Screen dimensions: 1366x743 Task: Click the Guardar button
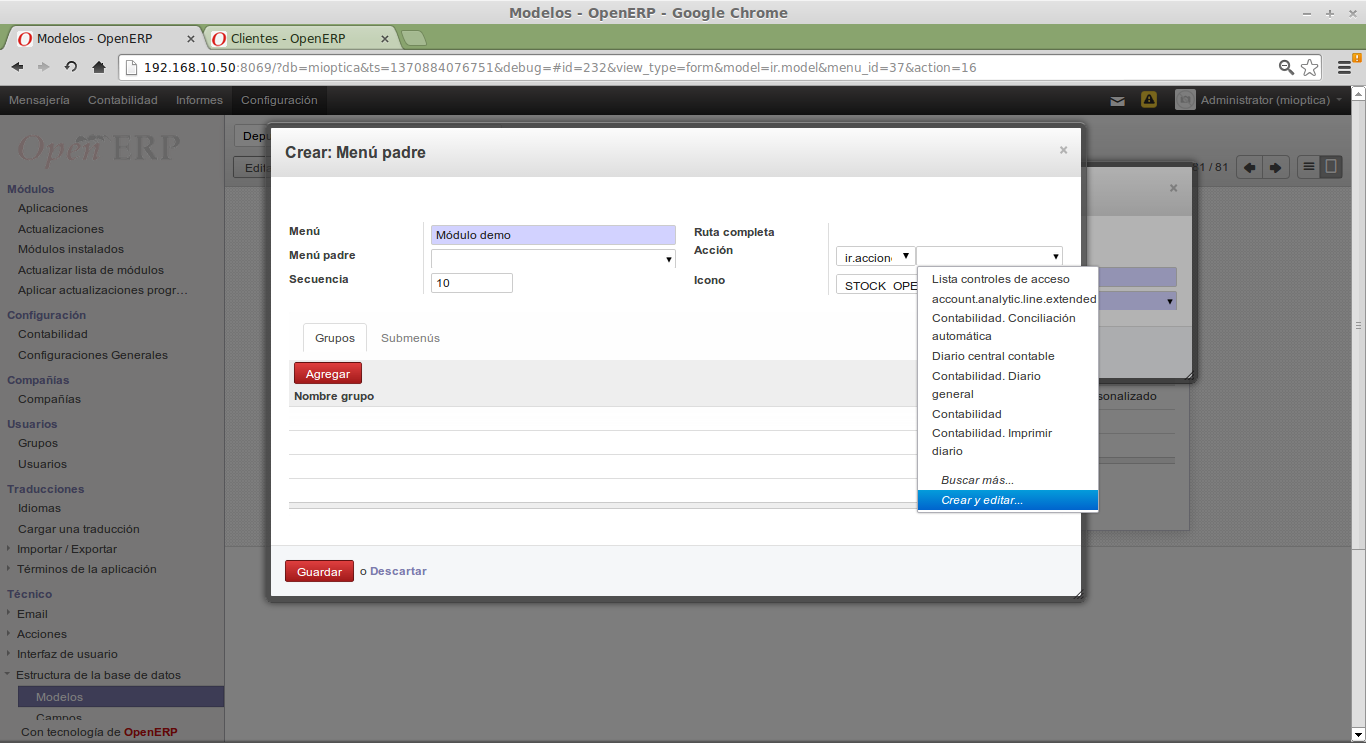coord(319,571)
